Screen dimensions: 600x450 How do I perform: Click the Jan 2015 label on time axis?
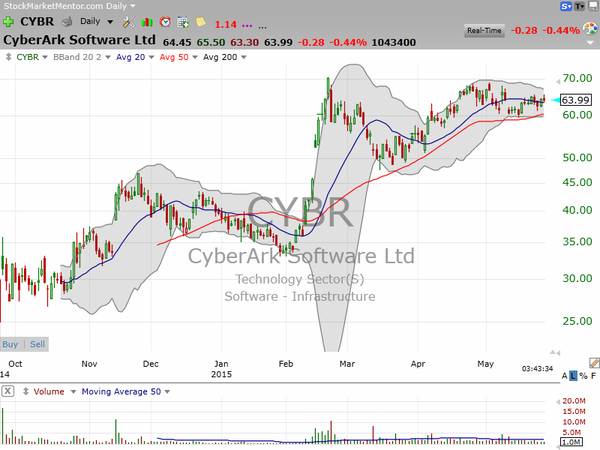click(221, 369)
